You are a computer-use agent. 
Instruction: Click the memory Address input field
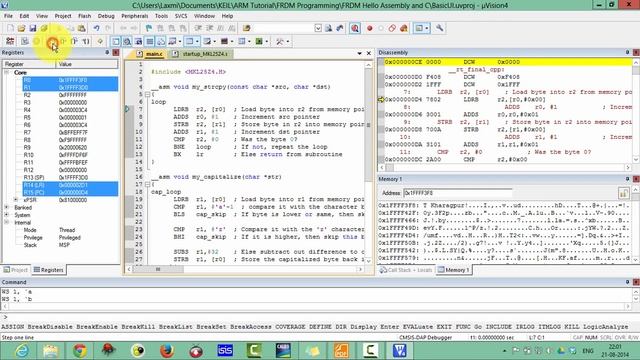(x=457, y=193)
